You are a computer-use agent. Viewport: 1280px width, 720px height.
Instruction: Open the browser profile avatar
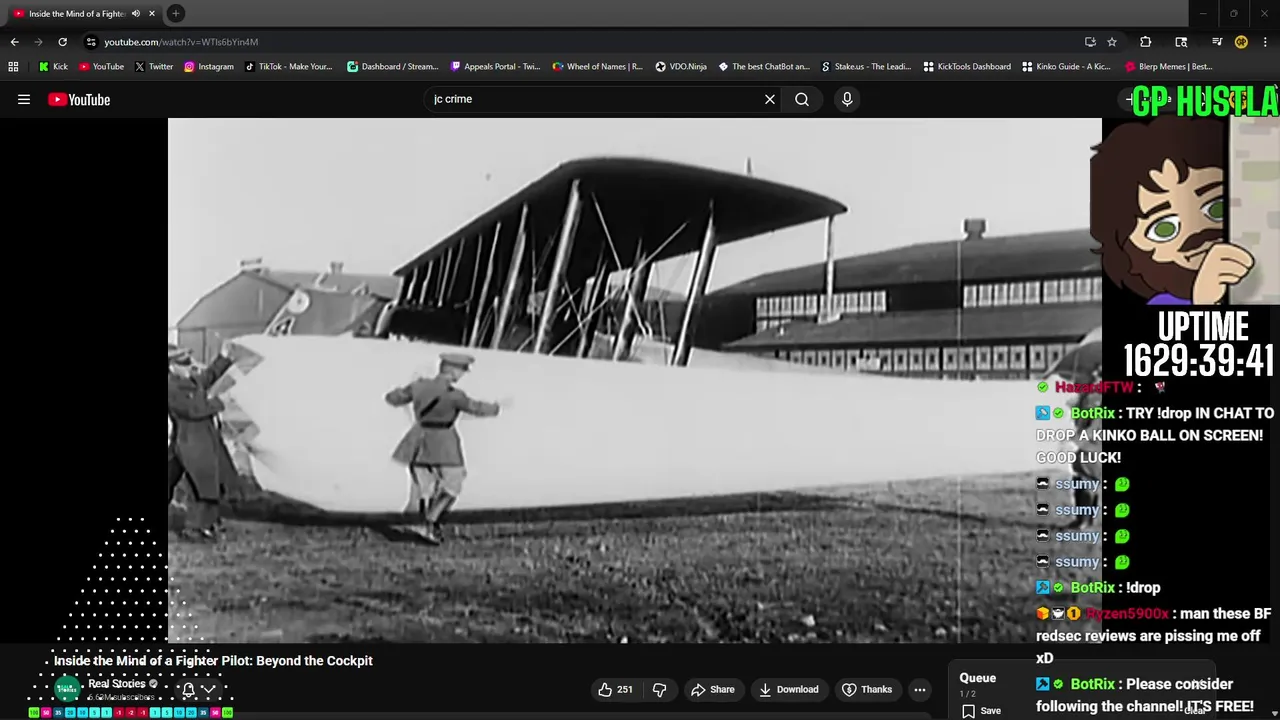(x=1241, y=42)
